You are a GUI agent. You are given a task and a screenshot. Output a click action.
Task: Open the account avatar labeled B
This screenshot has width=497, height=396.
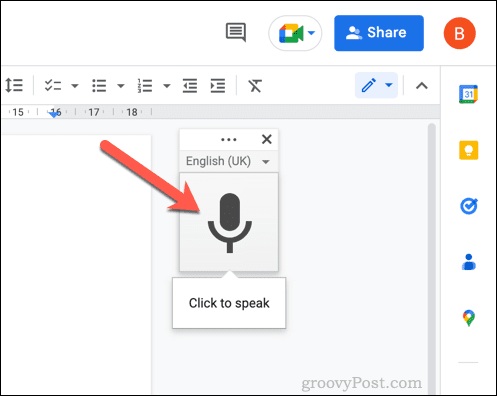point(459,33)
